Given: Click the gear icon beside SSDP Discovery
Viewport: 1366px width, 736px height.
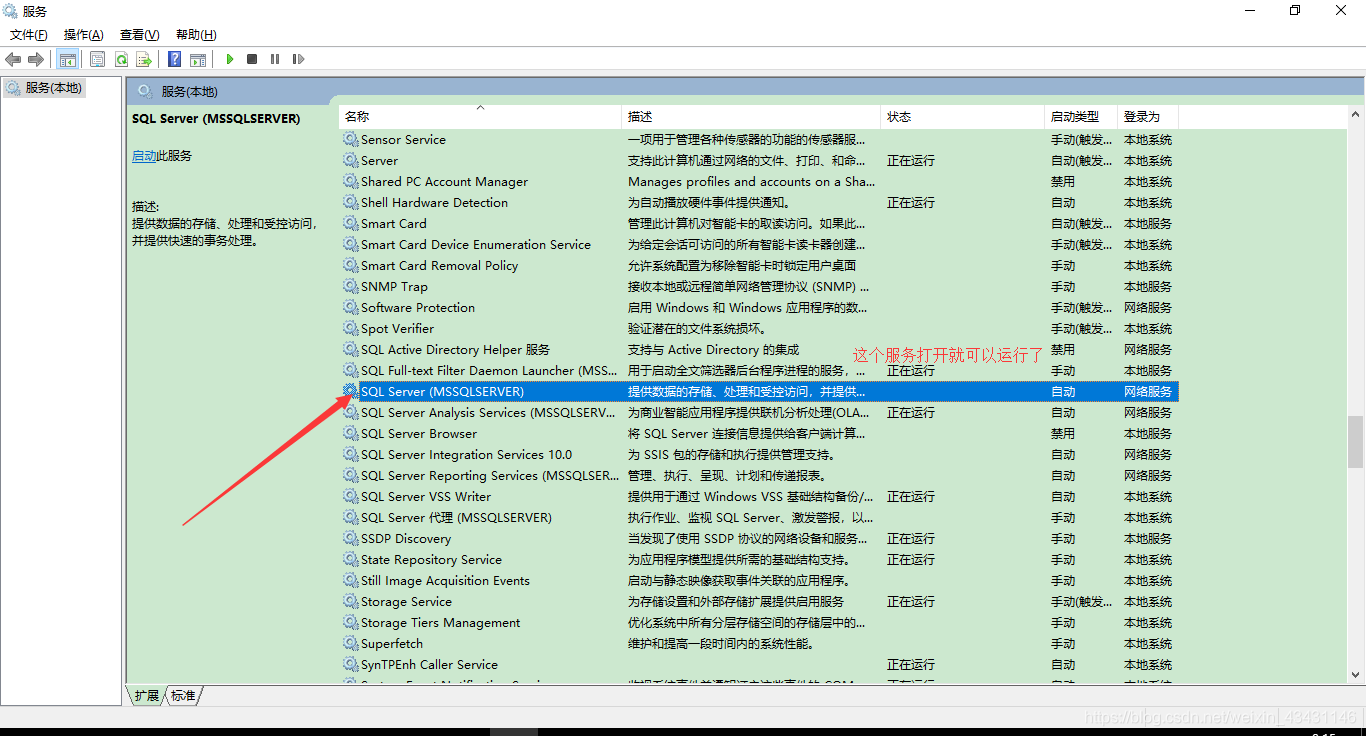Looking at the screenshot, I should 350,538.
